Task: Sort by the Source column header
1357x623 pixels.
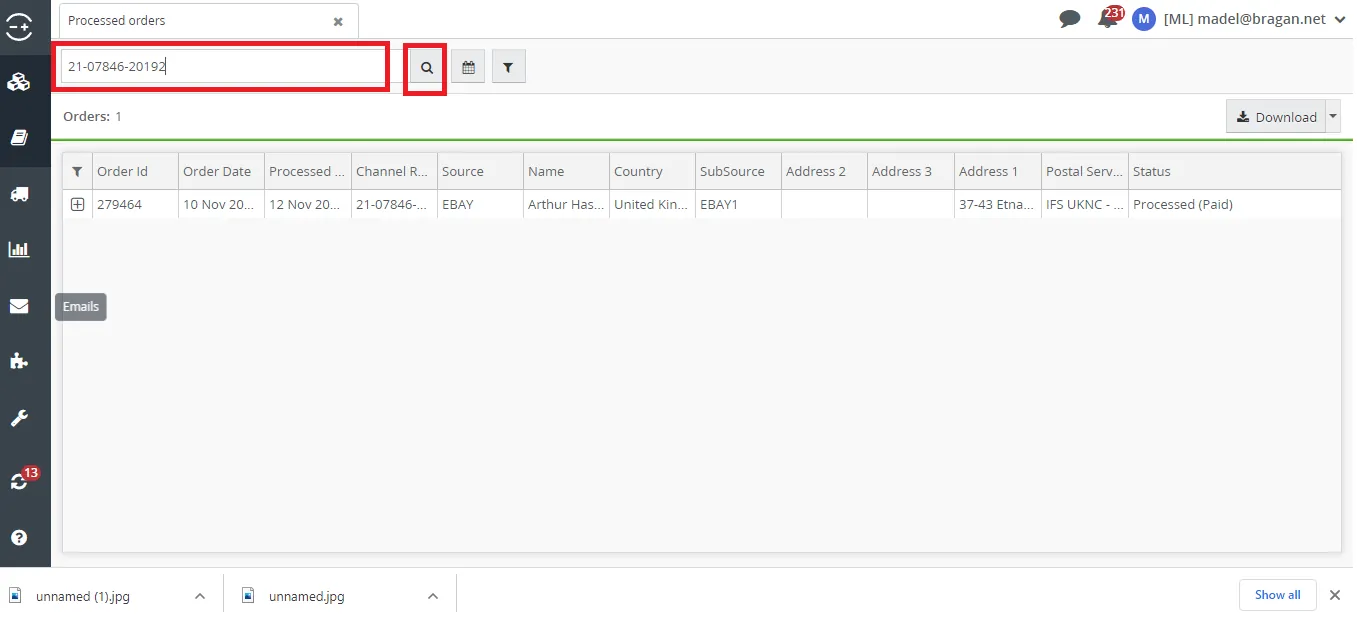Action: (480, 171)
